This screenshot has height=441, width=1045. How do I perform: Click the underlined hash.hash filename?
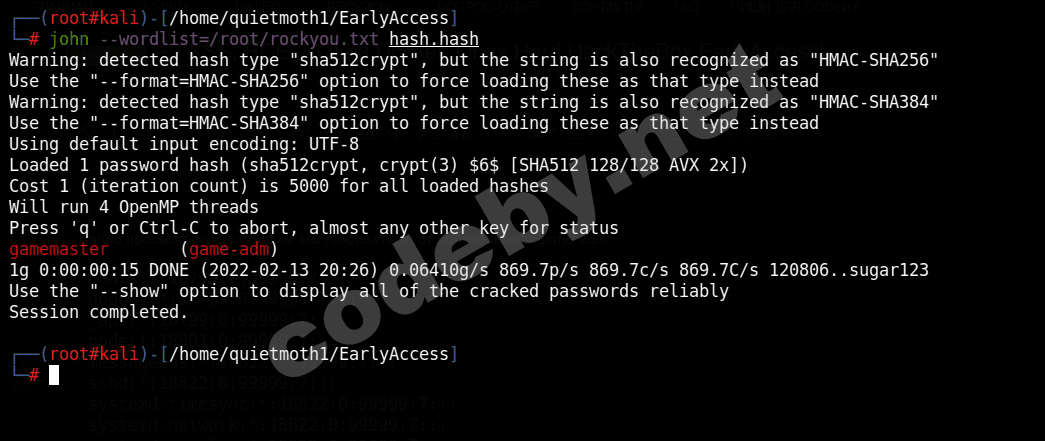(433, 39)
